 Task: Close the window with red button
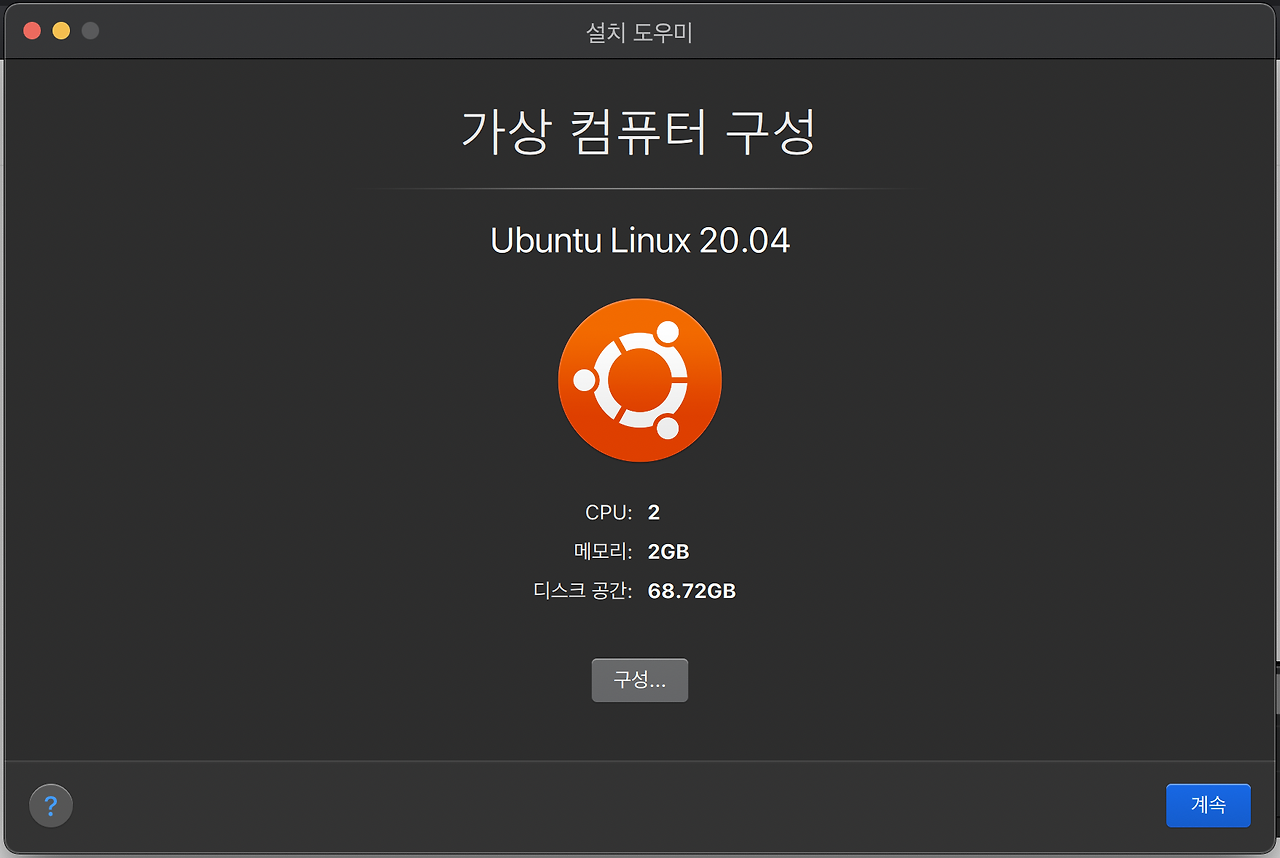pos(32,31)
